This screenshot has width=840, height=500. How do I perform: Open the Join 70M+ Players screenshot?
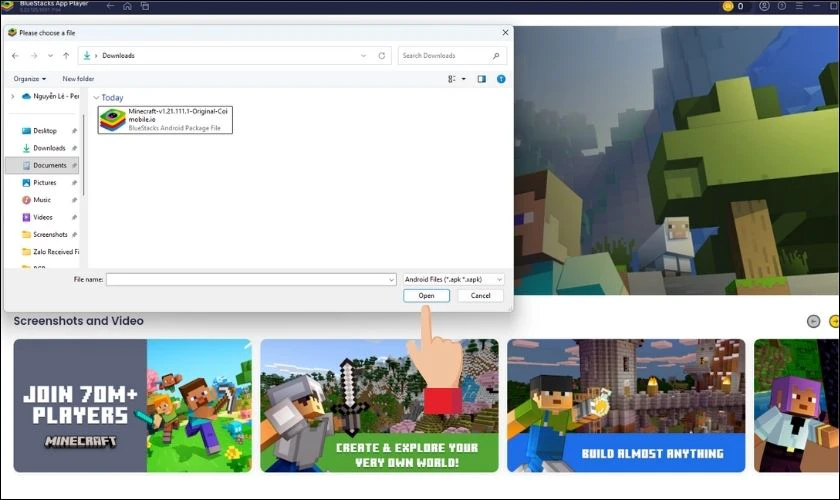click(132, 406)
